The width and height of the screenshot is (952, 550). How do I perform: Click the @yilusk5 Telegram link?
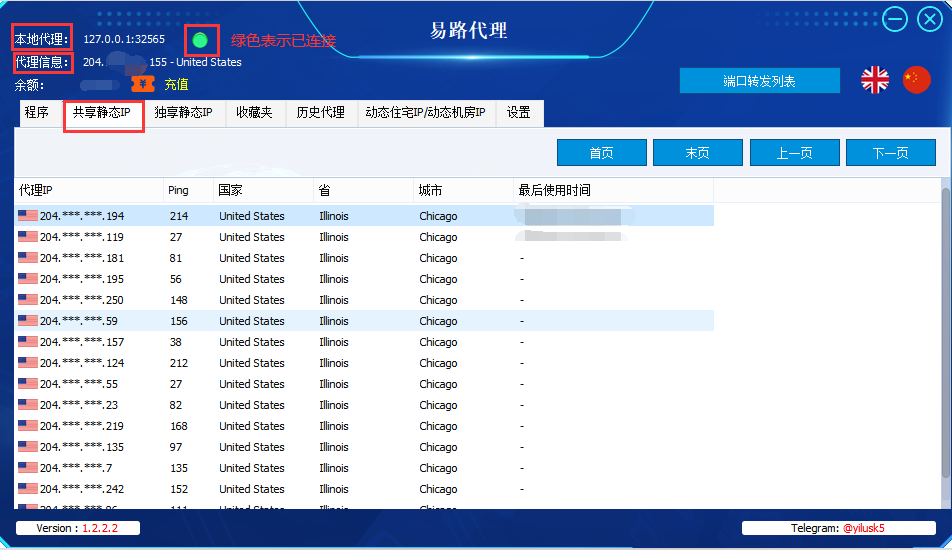click(863, 528)
